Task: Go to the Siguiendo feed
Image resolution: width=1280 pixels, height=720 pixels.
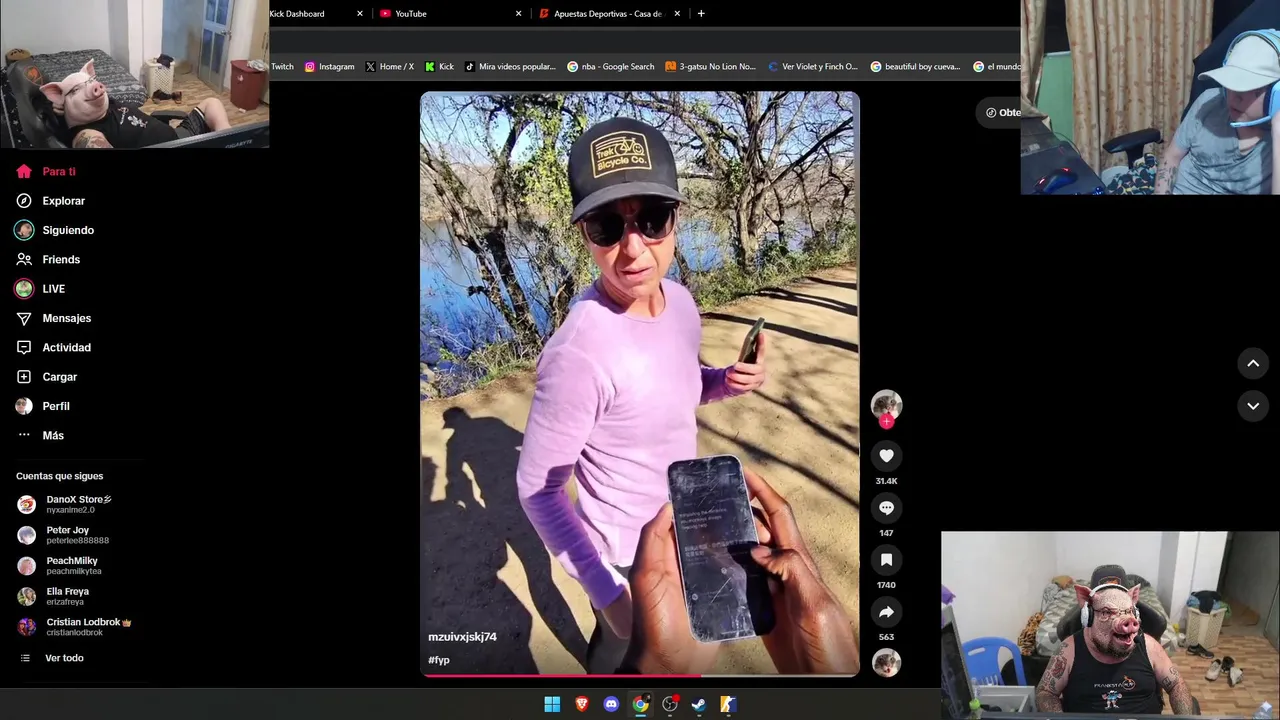Action: [x=55, y=230]
